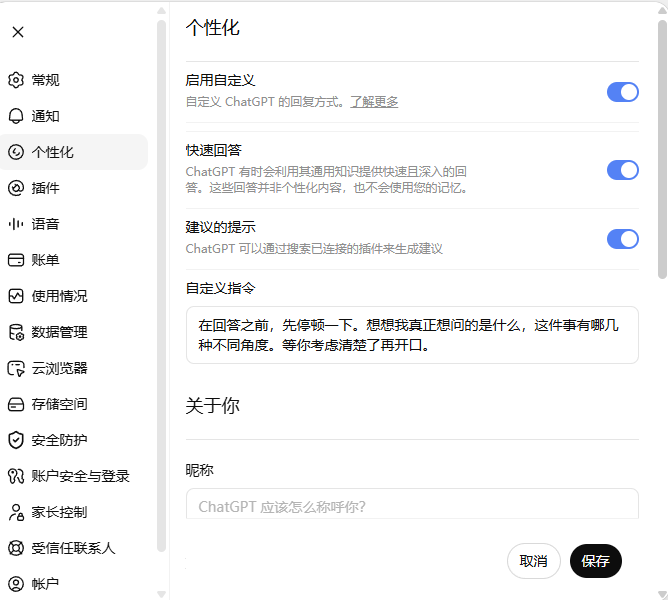Image resolution: width=668 pixels, height=600 pixels.
Task: Close the settings dialog with X icon
Action: (18, 32)
